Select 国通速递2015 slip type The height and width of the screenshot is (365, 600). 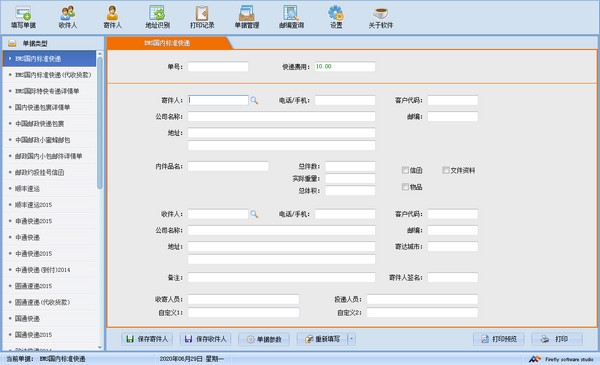coord(49,286)
